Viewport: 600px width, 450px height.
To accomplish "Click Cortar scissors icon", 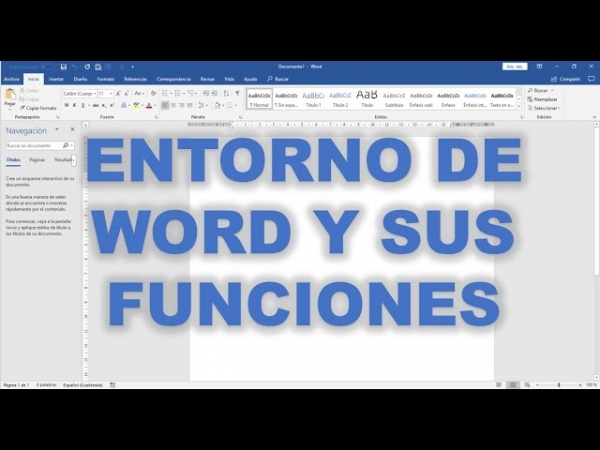I will coord(22,90).
